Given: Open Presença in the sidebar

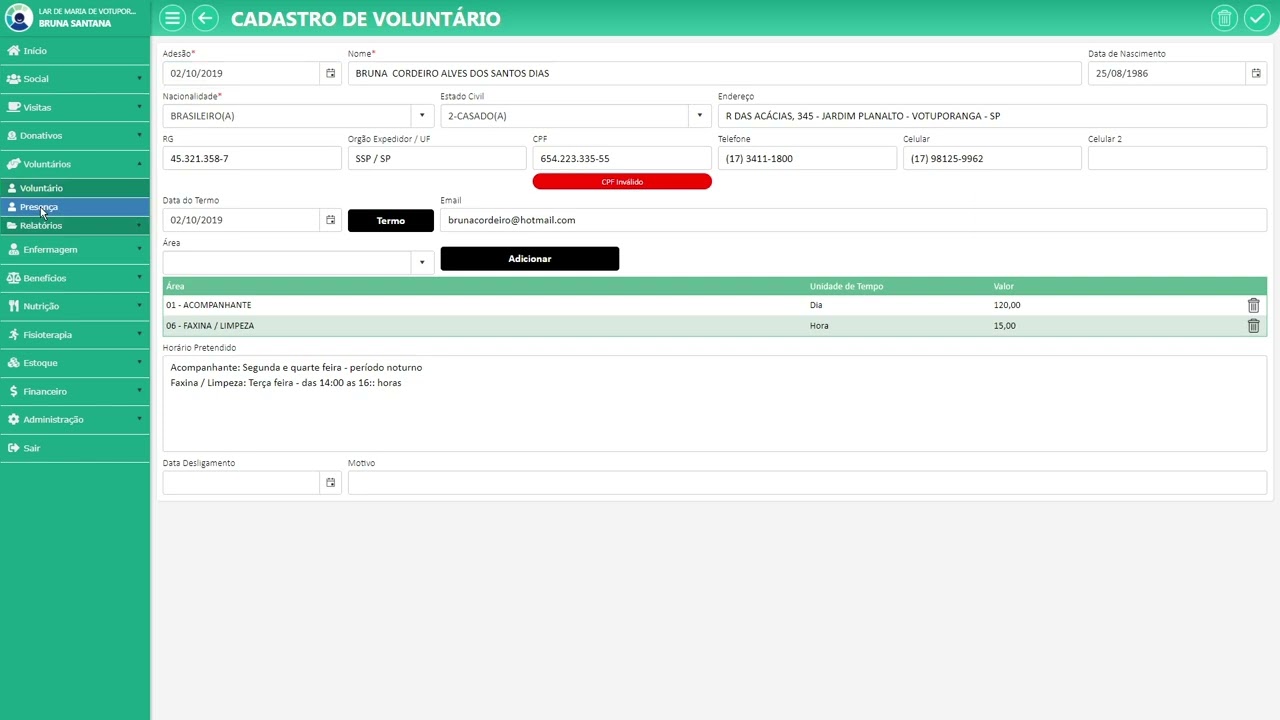Looking at the screenshot, I should 40,207.
